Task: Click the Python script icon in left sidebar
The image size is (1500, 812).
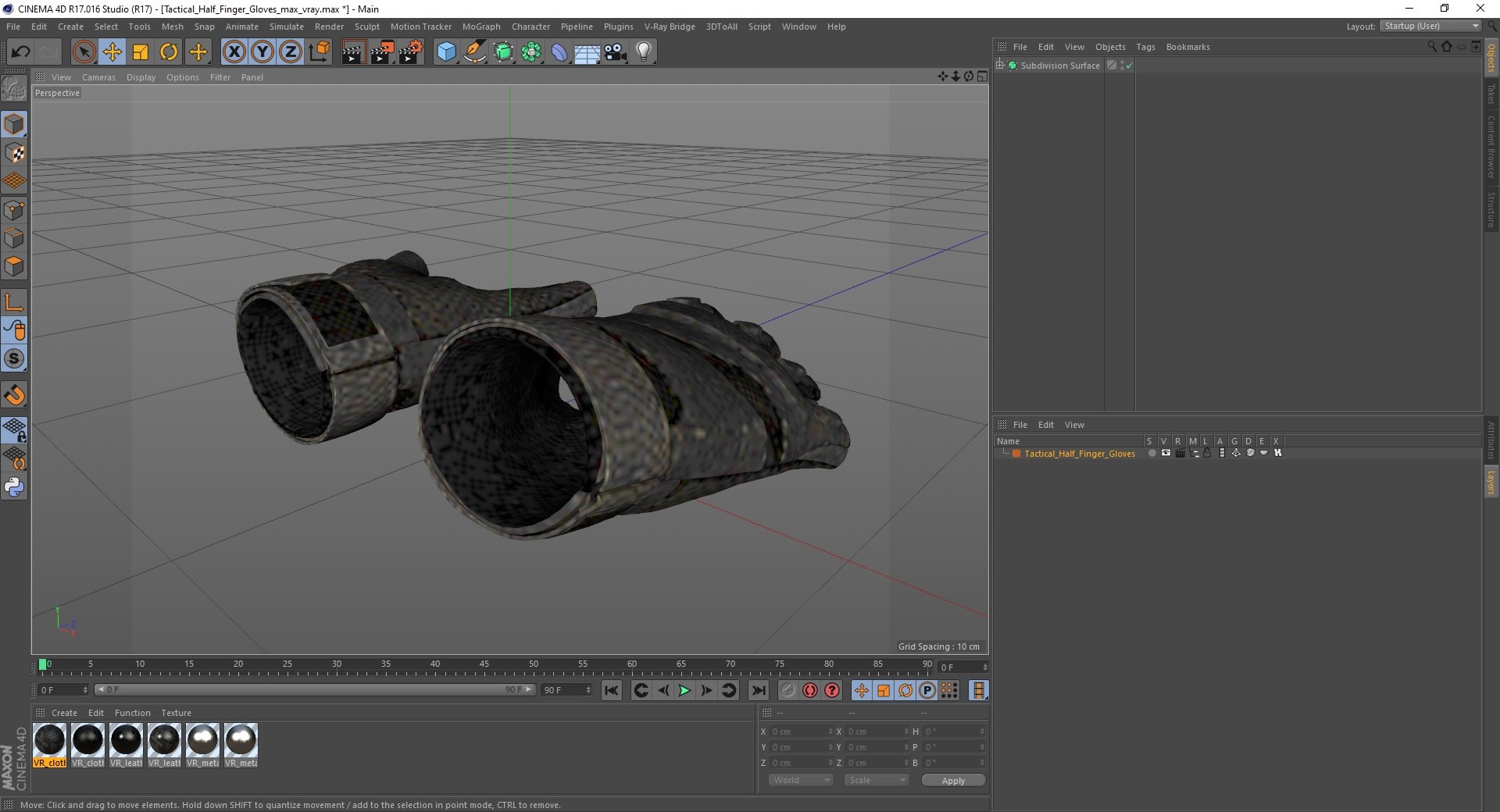Action: click(x=14, y=487)
